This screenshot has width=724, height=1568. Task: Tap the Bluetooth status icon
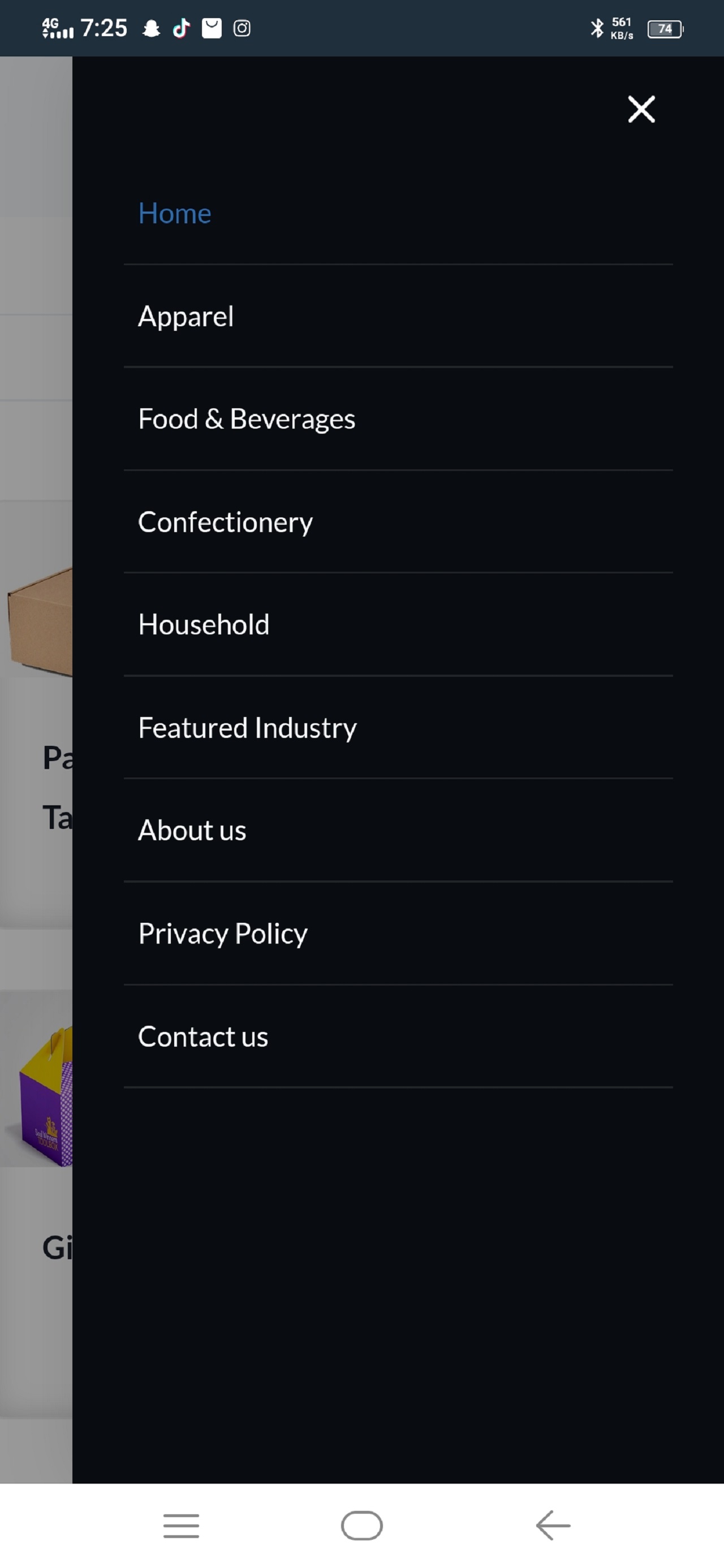(597, 28)
